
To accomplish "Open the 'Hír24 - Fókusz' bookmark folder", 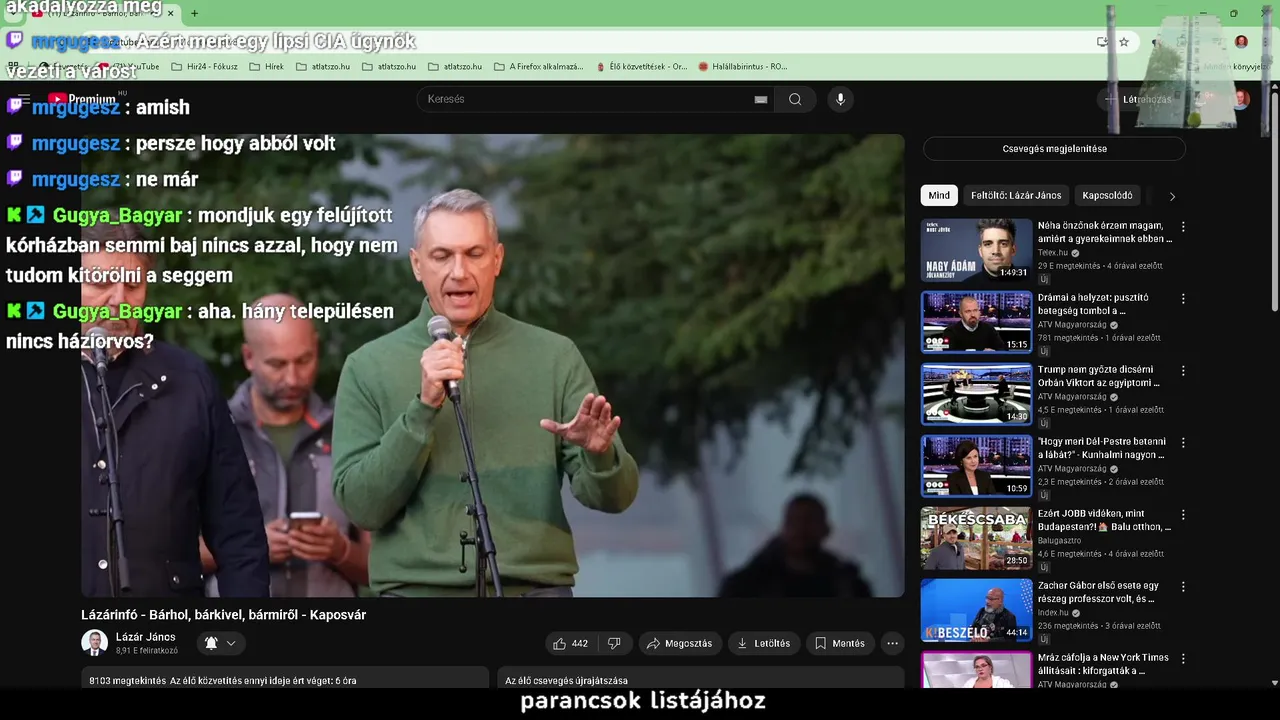I will point(204,67).
